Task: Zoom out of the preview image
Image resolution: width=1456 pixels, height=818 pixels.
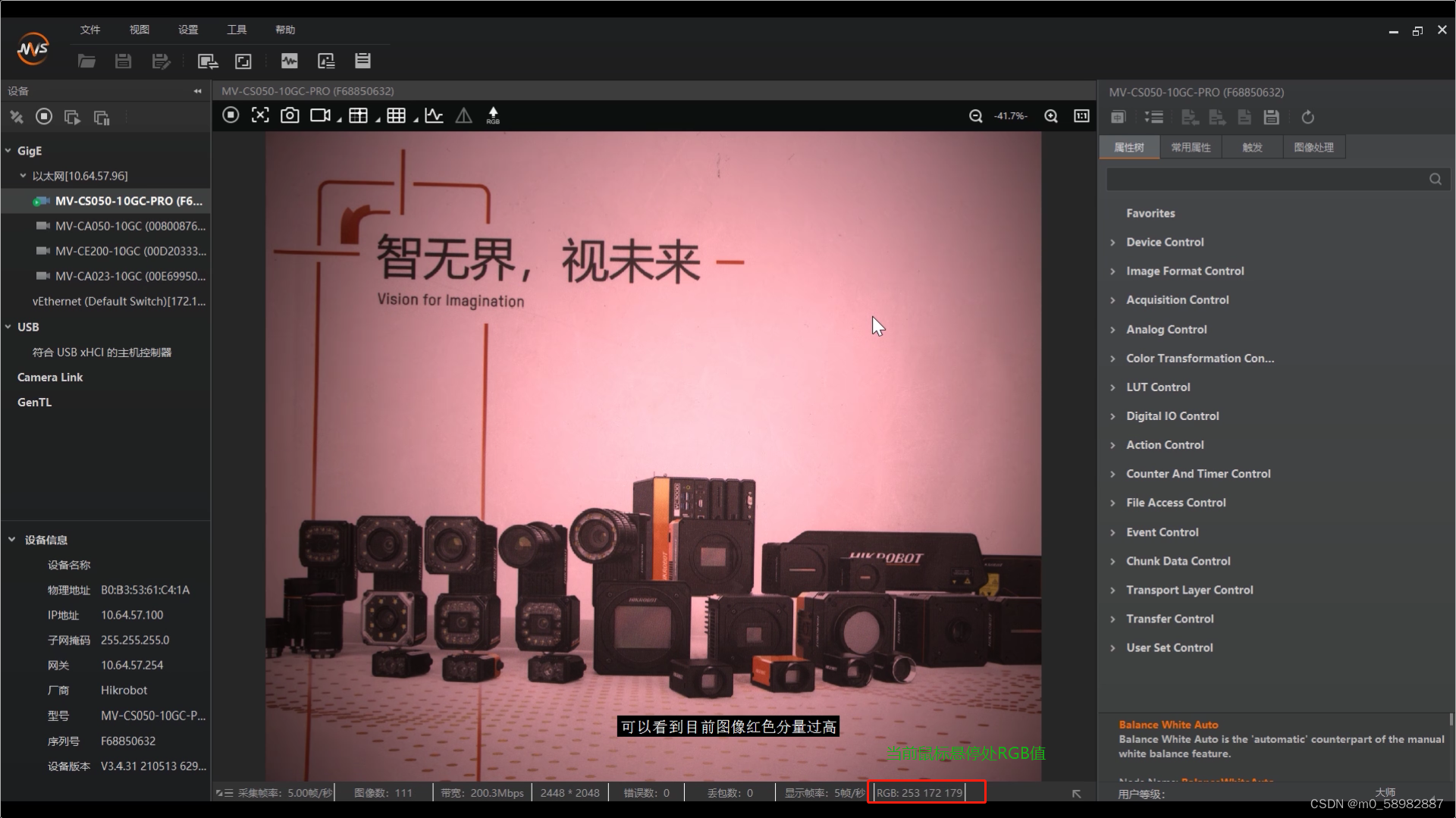Action: 976,116
